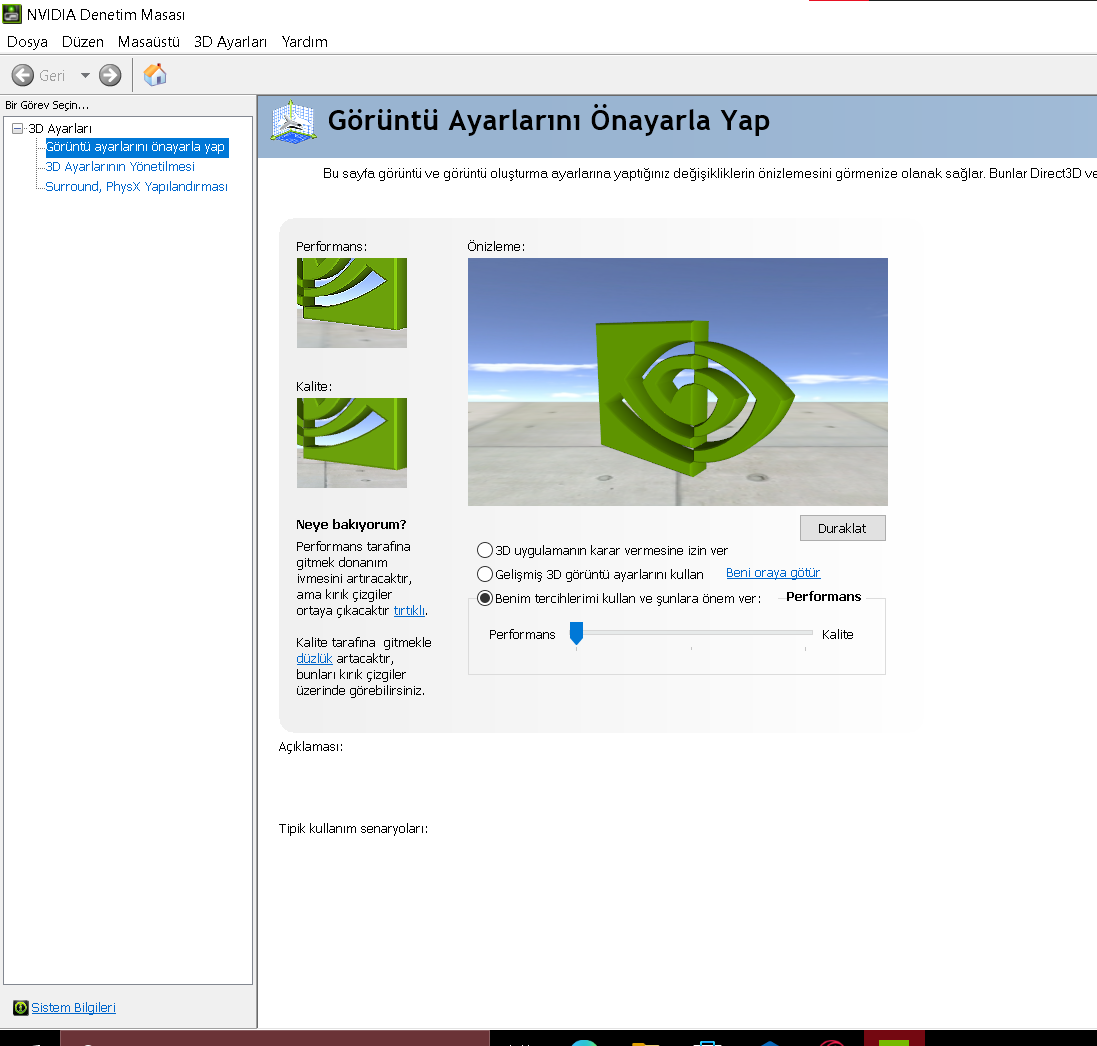The image size is (1097, 1046).
Task: Go back with the Geri arrow
Action: [23, 75]
